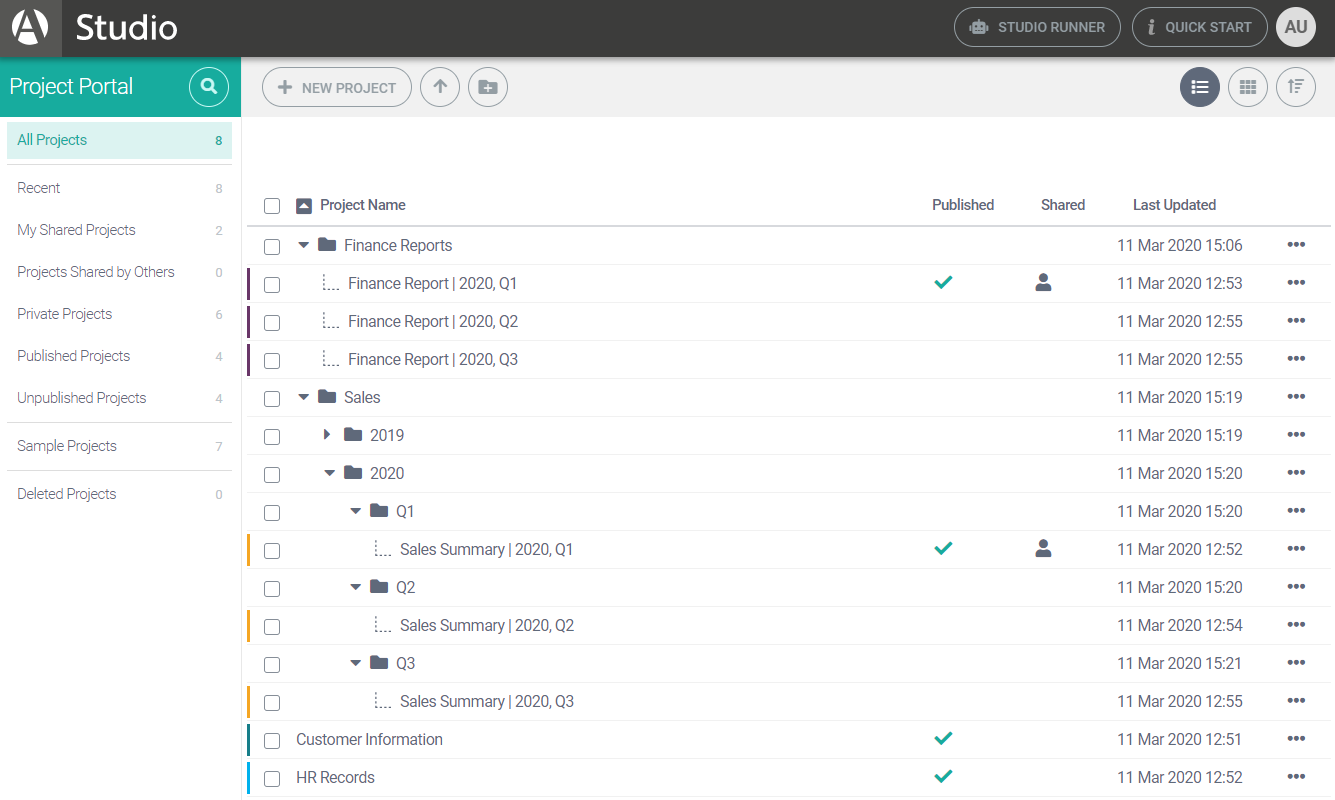Click the New Project button
The image size is (1335, 800).
click(x=337, y=87)
